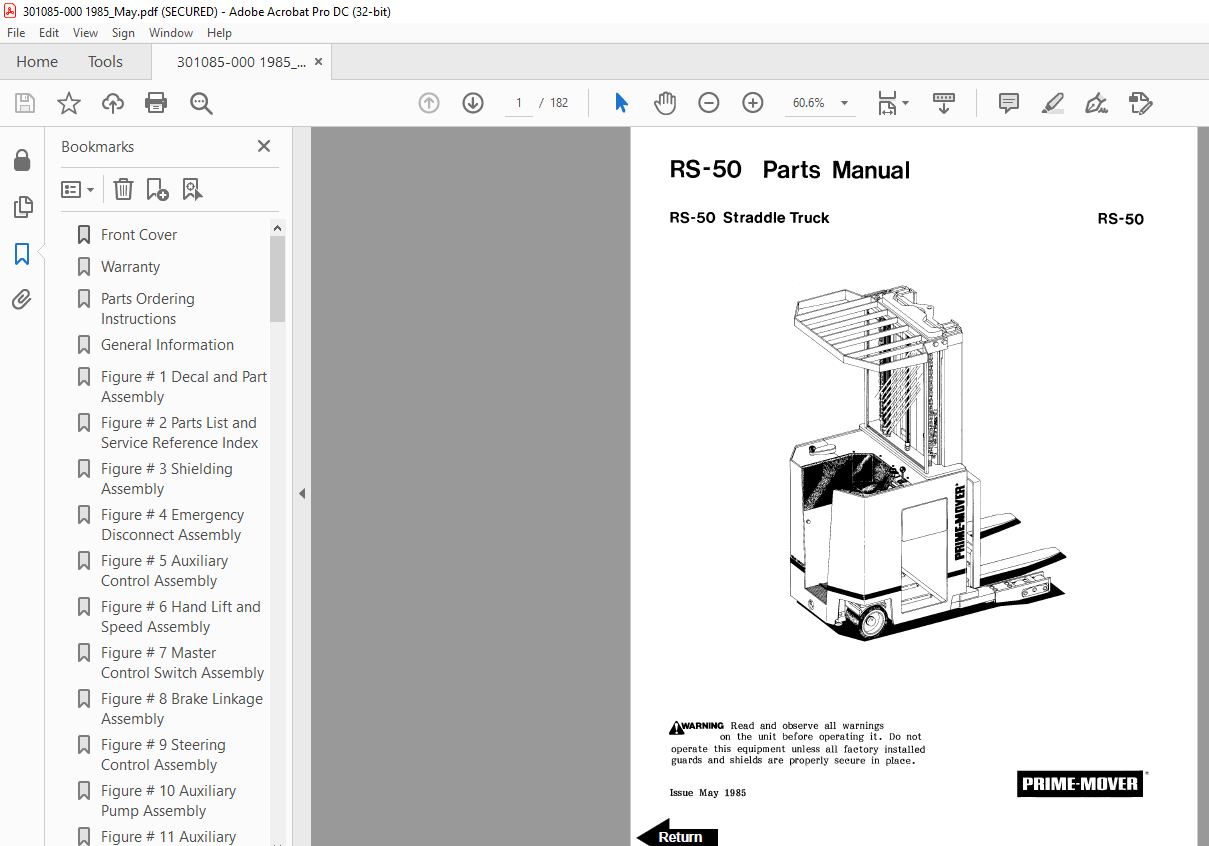Find the current bookmark icon
Screen dimensions: 1209x846
tap(192, 189)
